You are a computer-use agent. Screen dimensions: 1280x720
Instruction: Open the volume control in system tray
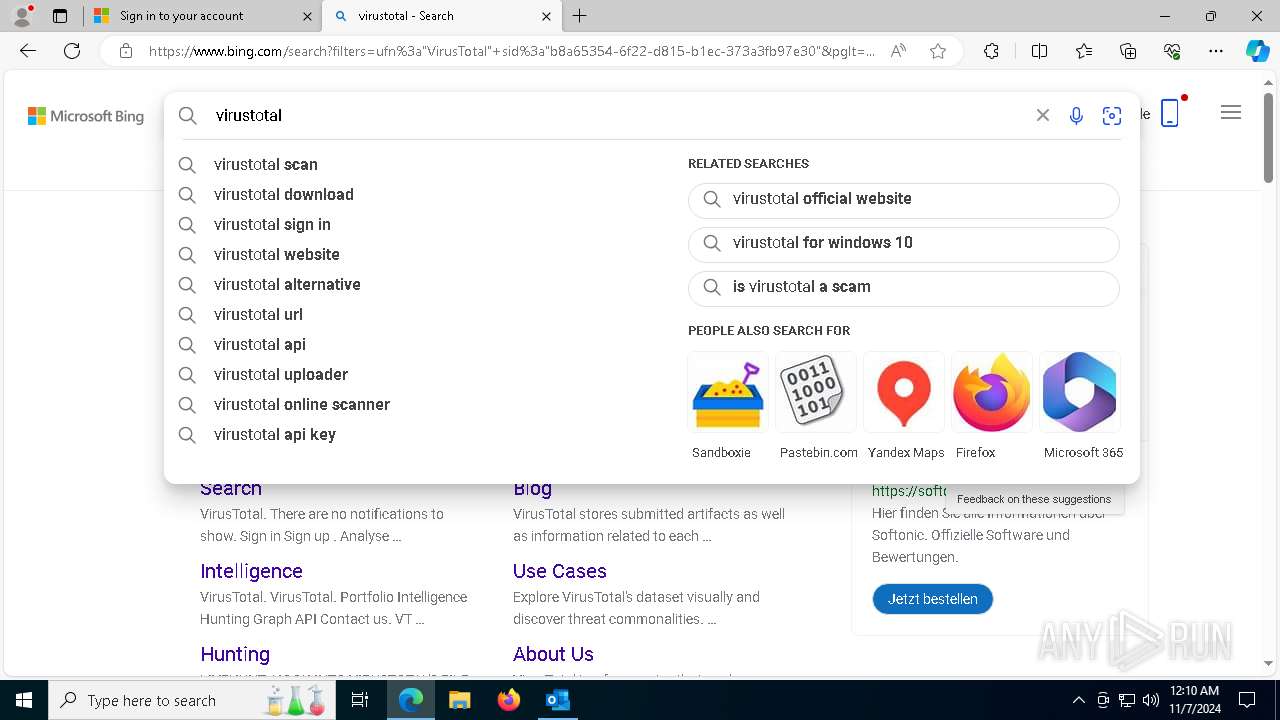pyautogui.click(x=1151, y=700)
